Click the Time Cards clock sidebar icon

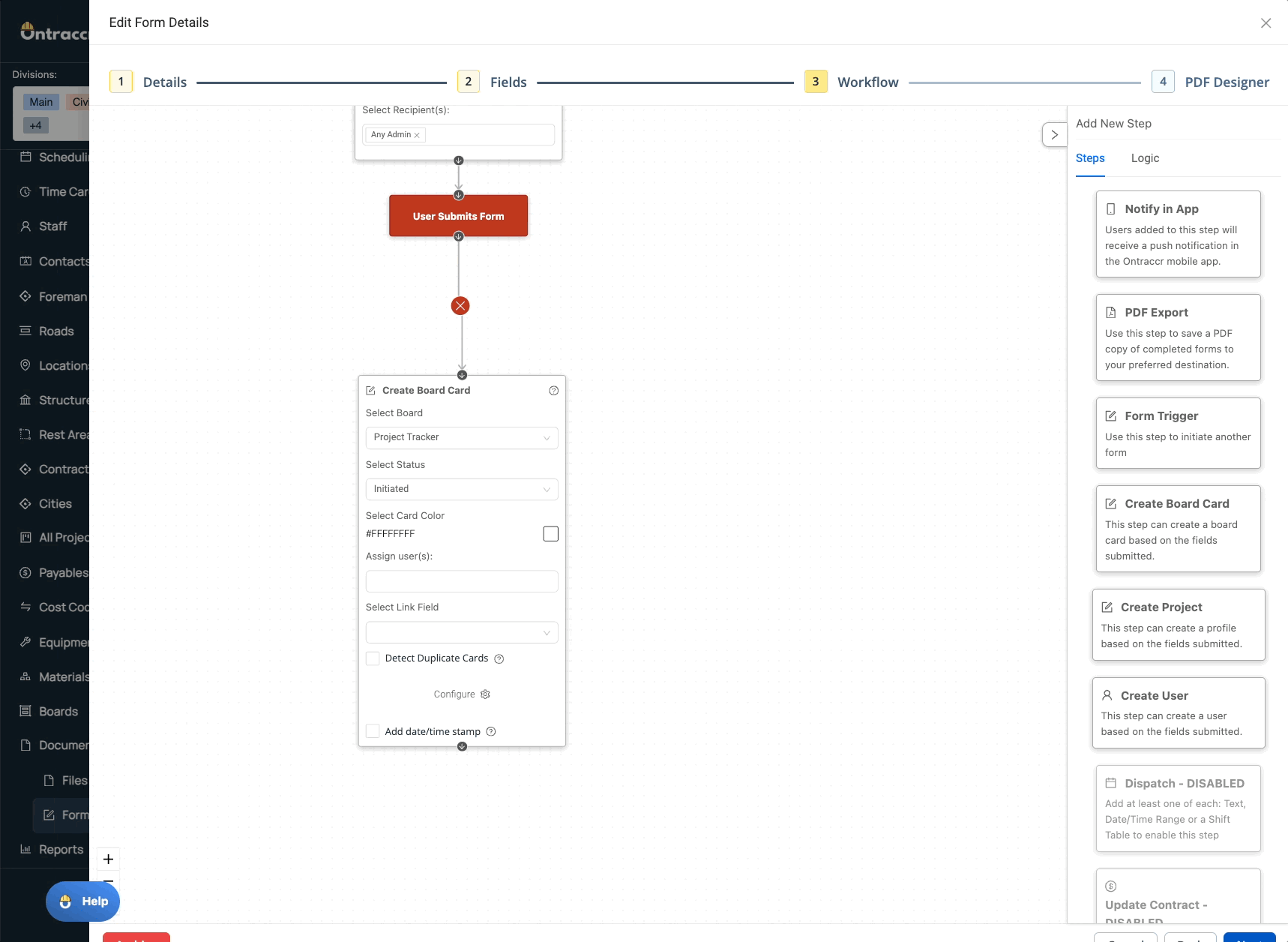25,192
